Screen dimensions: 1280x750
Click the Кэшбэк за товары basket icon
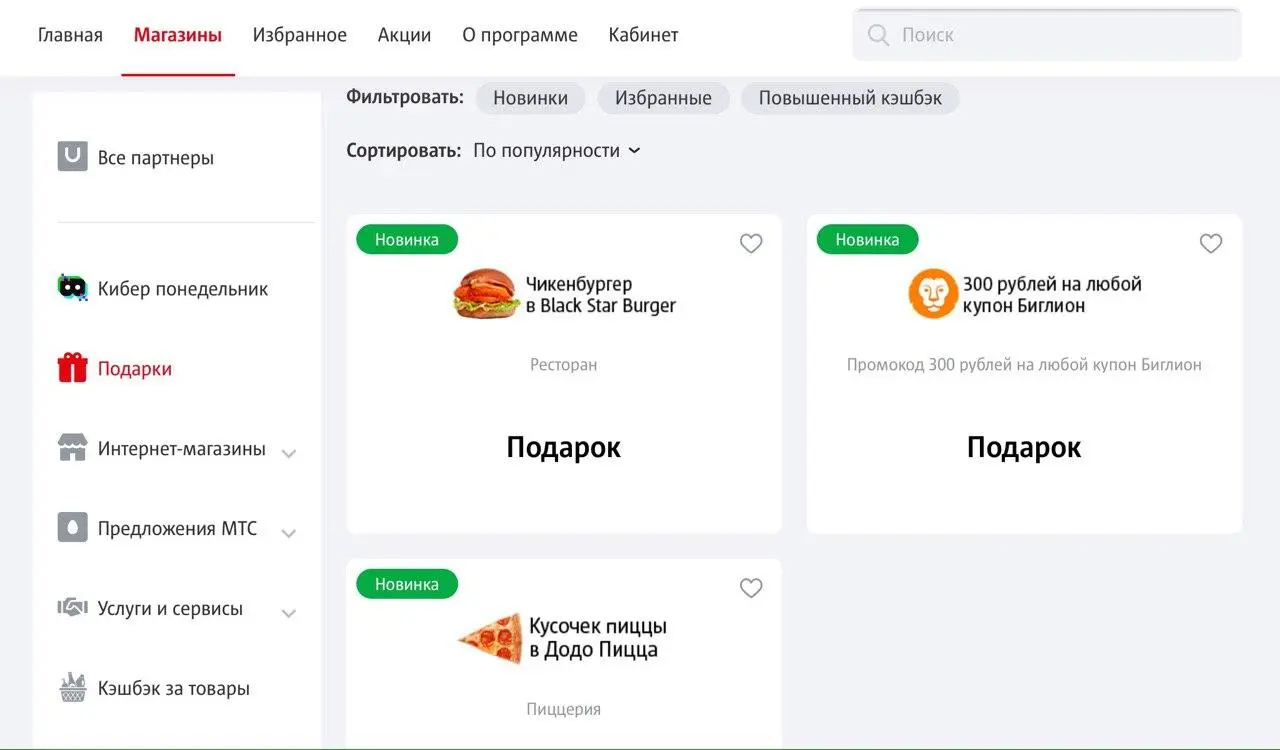click(x=72, y=688)
